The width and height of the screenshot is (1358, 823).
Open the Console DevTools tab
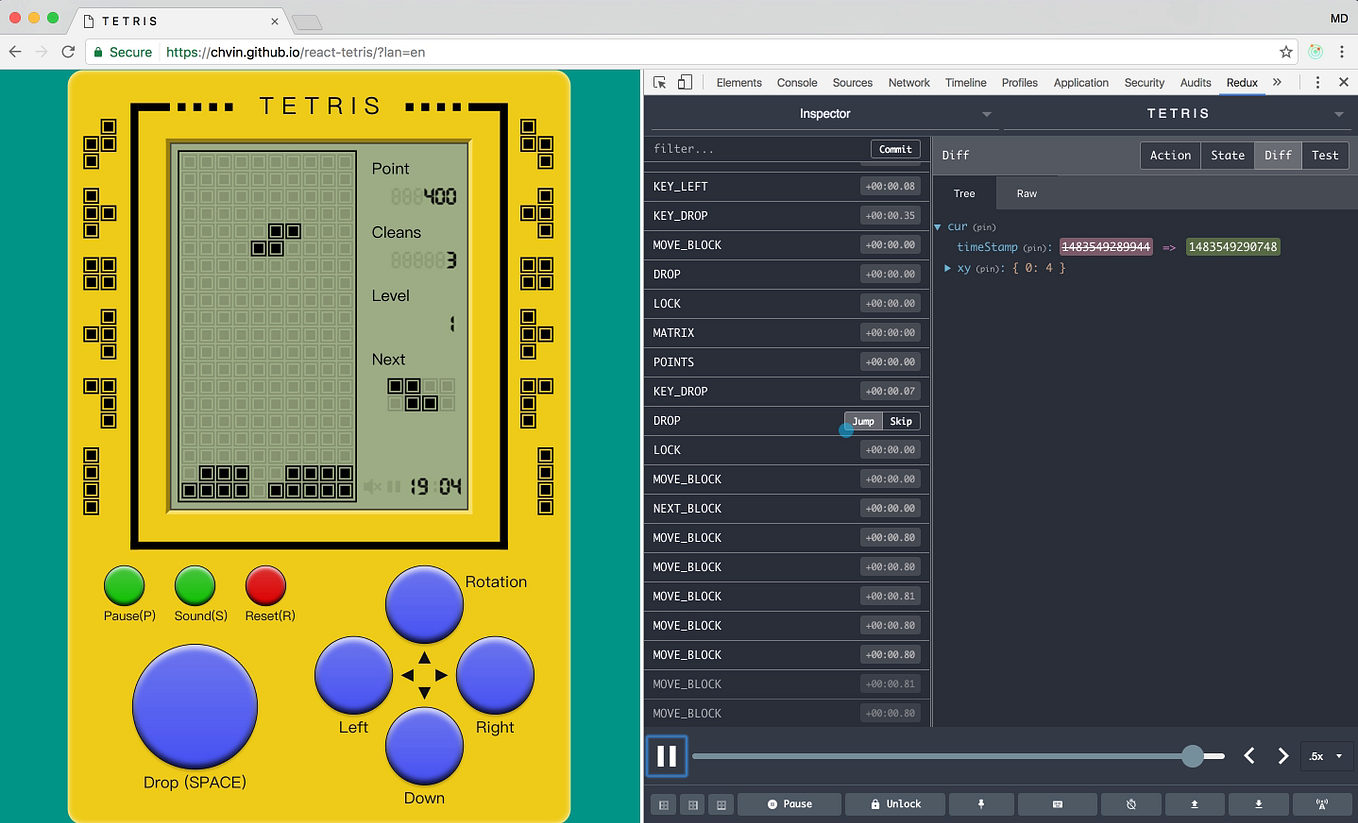pos(797,83)
